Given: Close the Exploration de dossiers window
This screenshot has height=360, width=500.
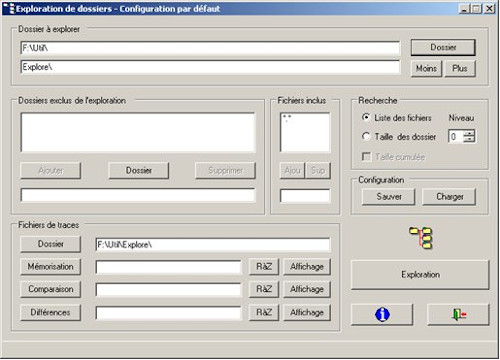Looking at the screenshot, I should pyautogui.click(x=489, y=9).
